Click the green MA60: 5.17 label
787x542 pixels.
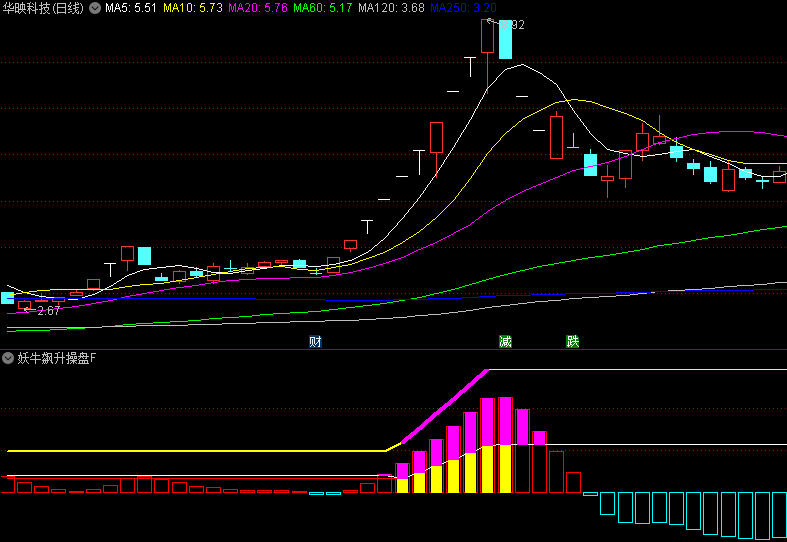coord(323,8)
